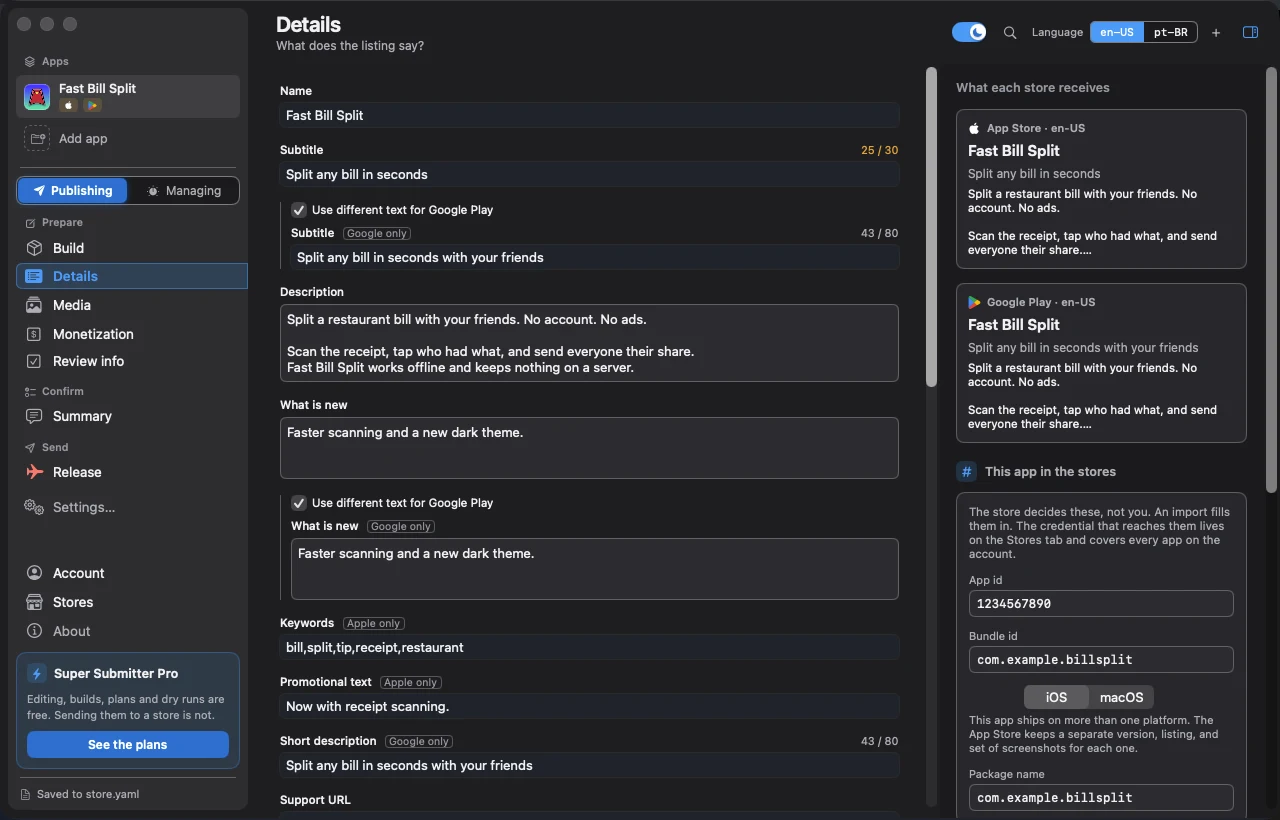Click the Media image icon
The image size is (1280, 820).
point(34,305)
